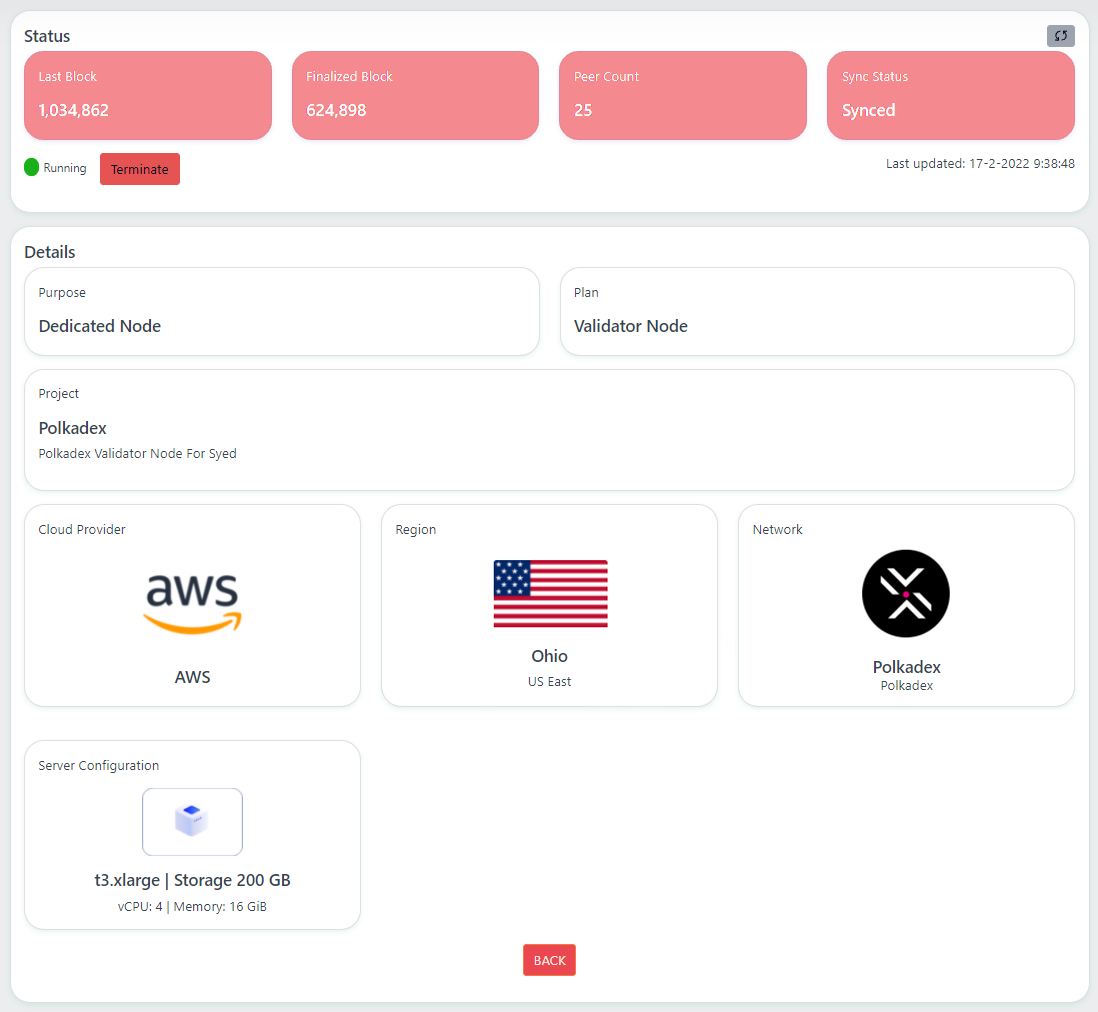Click the Peer Count card showing 25

pyautogui.click(x=683, y=95)
